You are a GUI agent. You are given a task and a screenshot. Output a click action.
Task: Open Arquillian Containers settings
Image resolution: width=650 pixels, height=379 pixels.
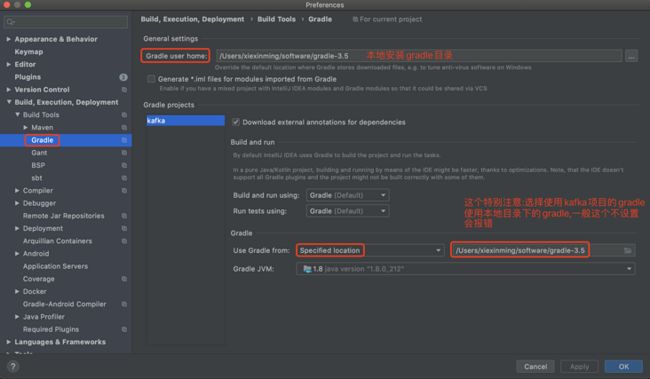[57, 241]
